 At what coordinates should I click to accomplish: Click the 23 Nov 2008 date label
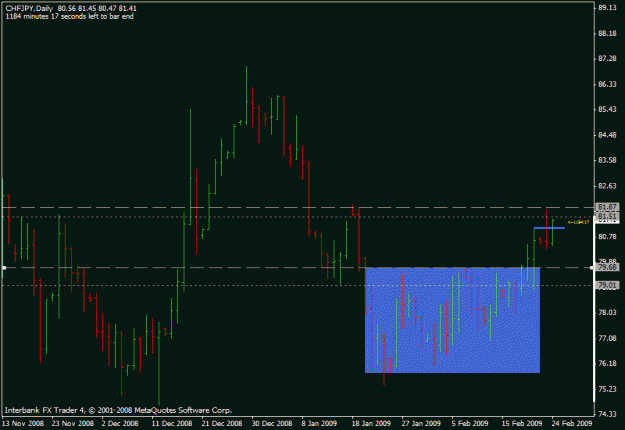[73, 423]
